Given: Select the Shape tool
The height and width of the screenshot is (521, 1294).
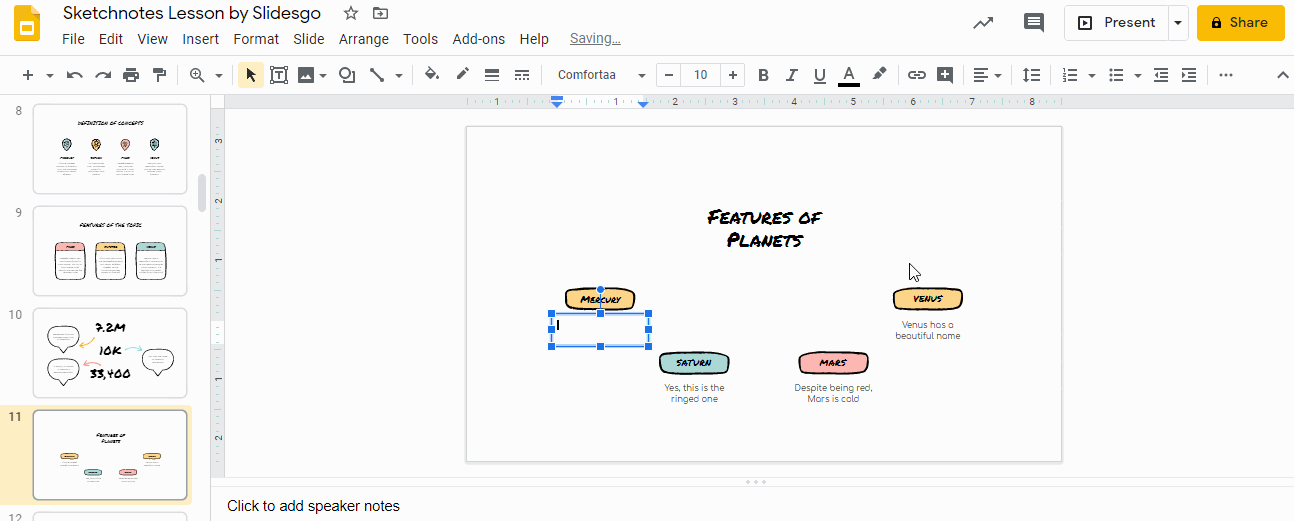Looking at the screenshot, I should click(347, 75).
